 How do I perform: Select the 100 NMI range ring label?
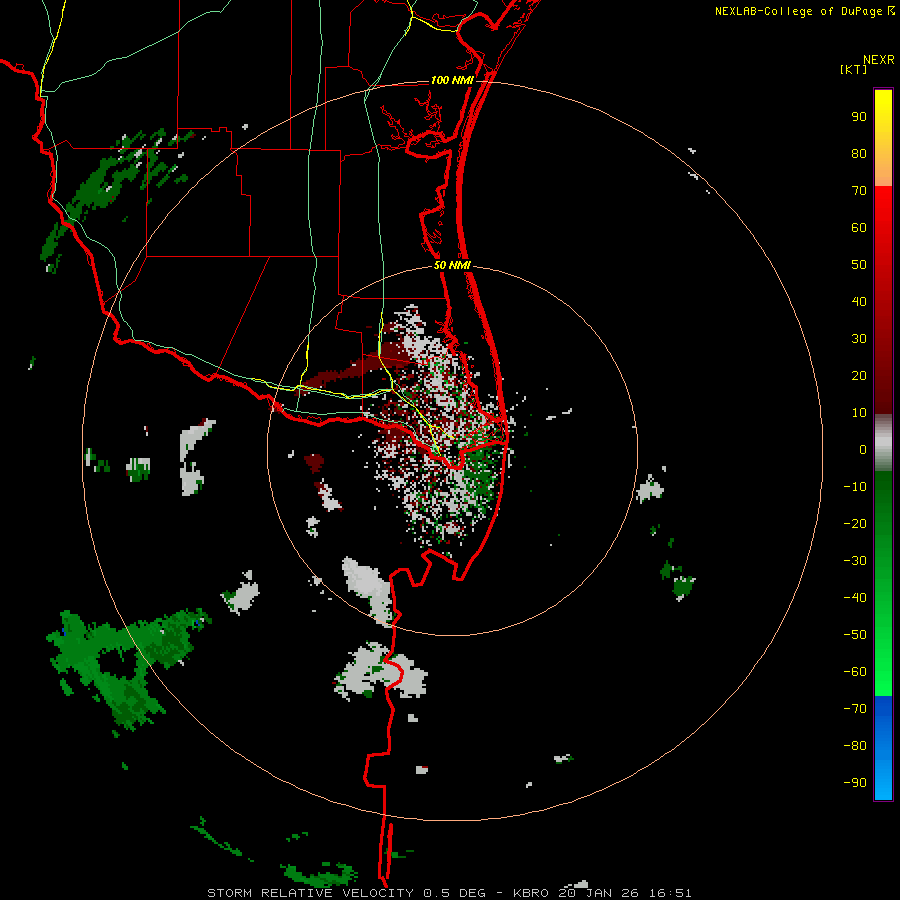[x=452, y=80]
